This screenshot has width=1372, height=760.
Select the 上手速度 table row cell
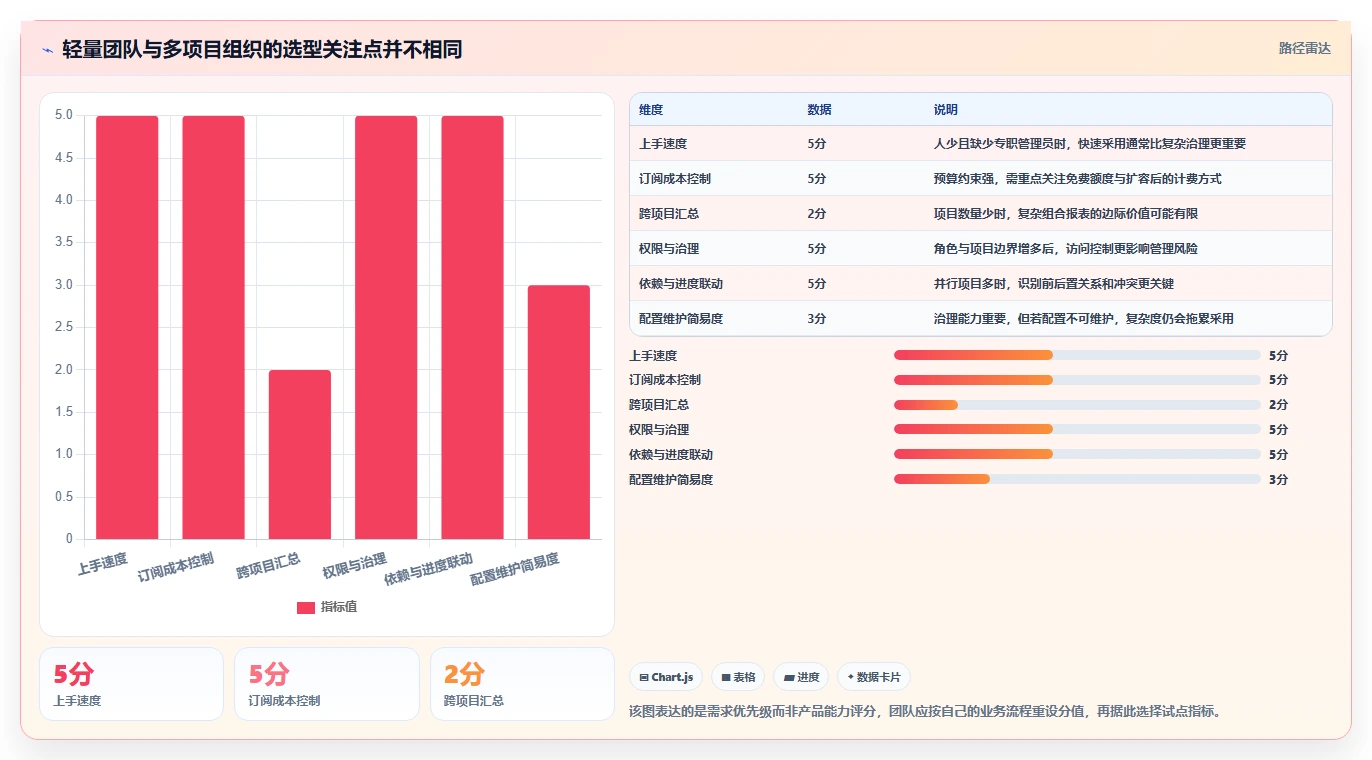(x=663, y=143)
